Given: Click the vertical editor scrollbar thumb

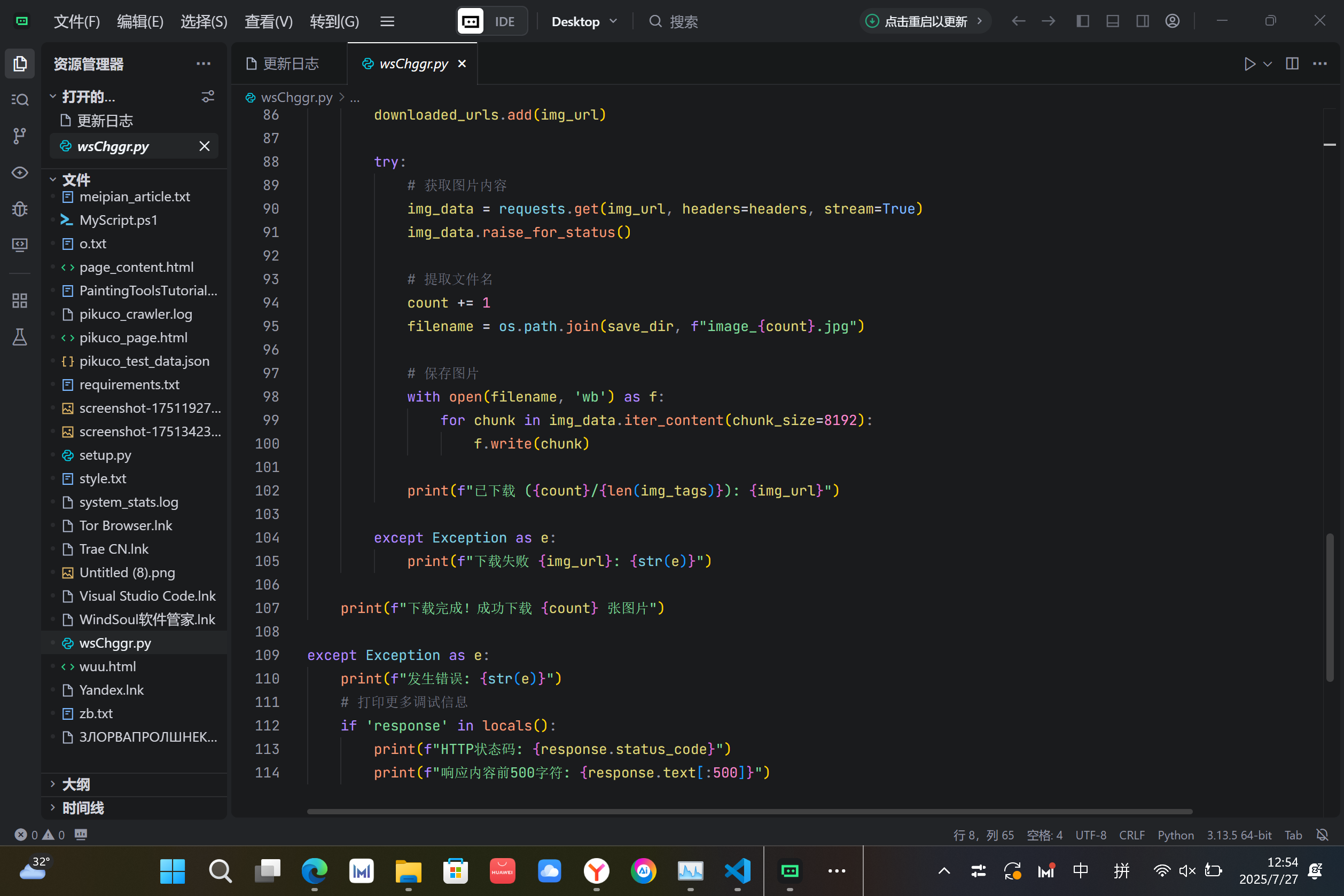Looking at the screenshot, I should tap(1330, 607).
